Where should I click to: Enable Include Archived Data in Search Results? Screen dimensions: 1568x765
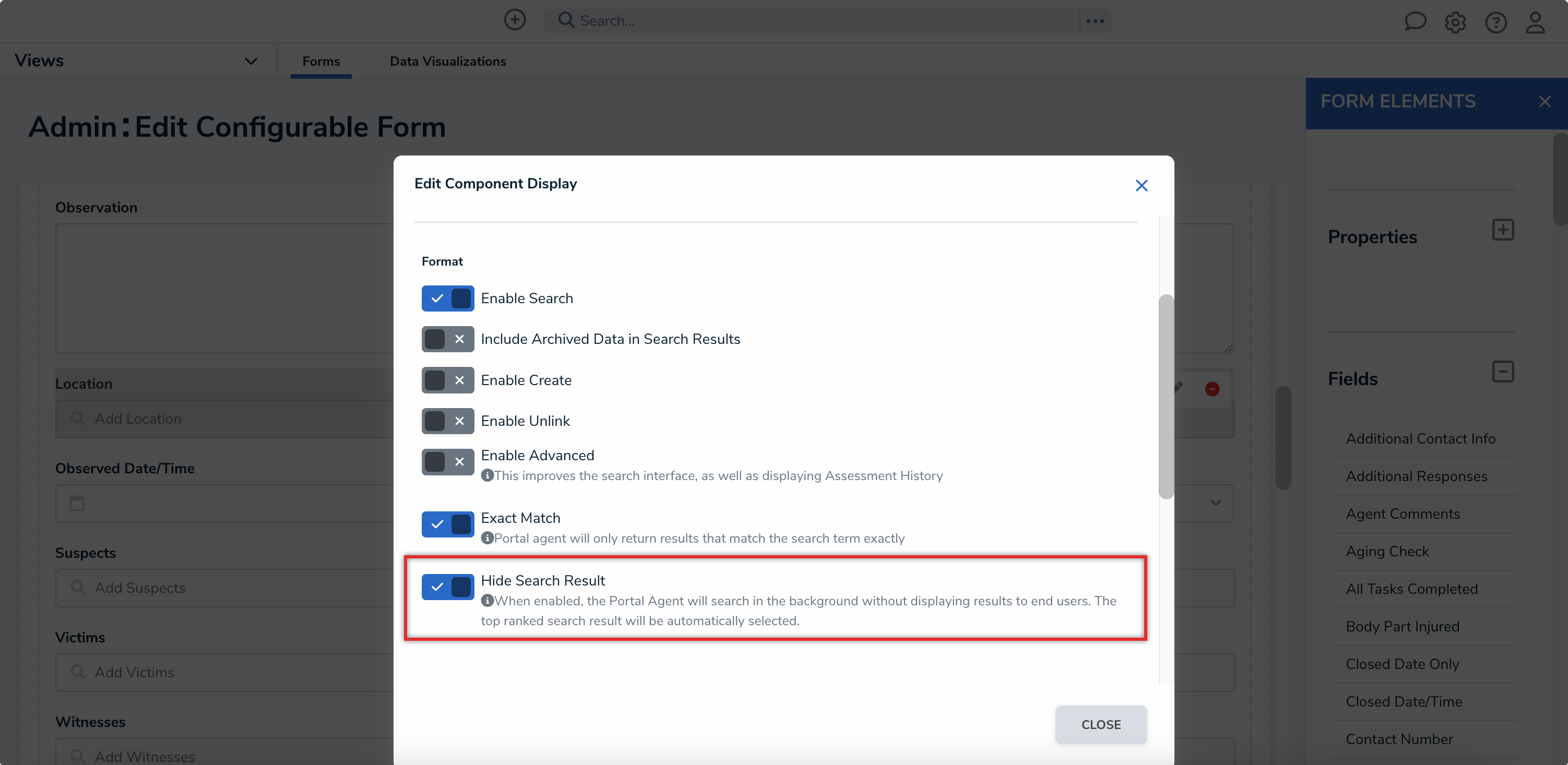coord(447,339)
